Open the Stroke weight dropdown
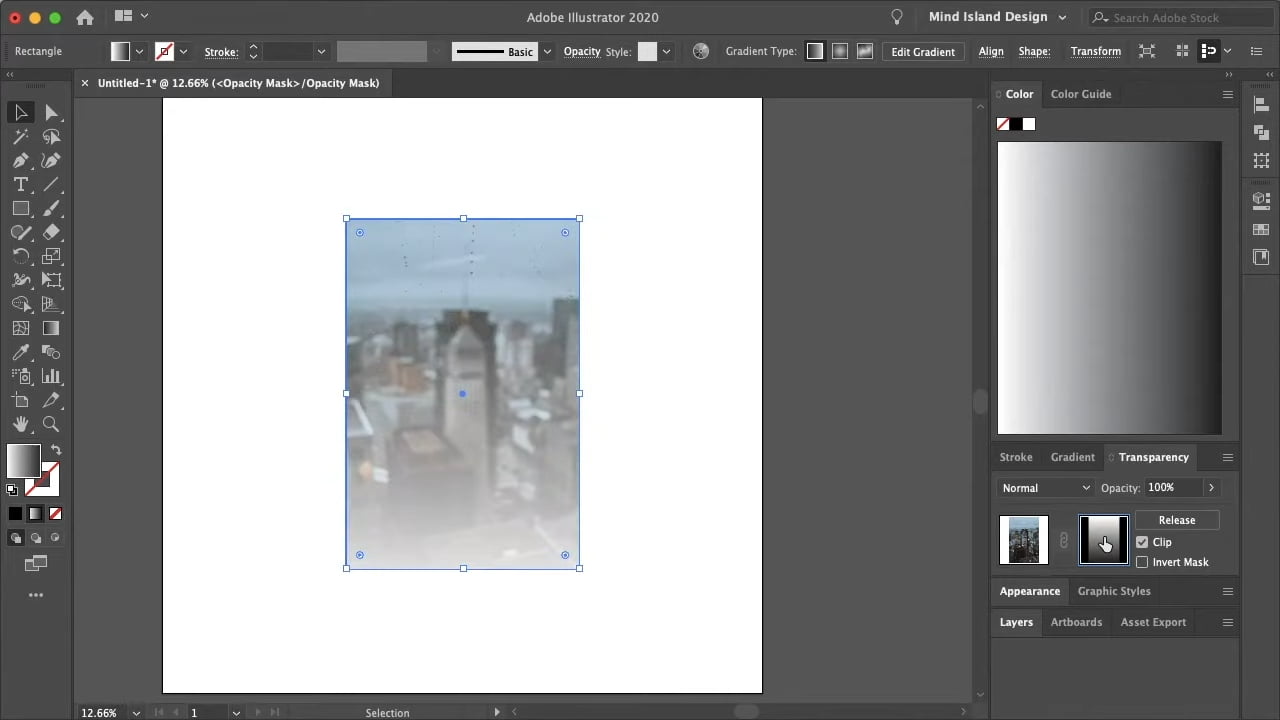This screenshot has width=1280, height=720. [x=320, y=51]
